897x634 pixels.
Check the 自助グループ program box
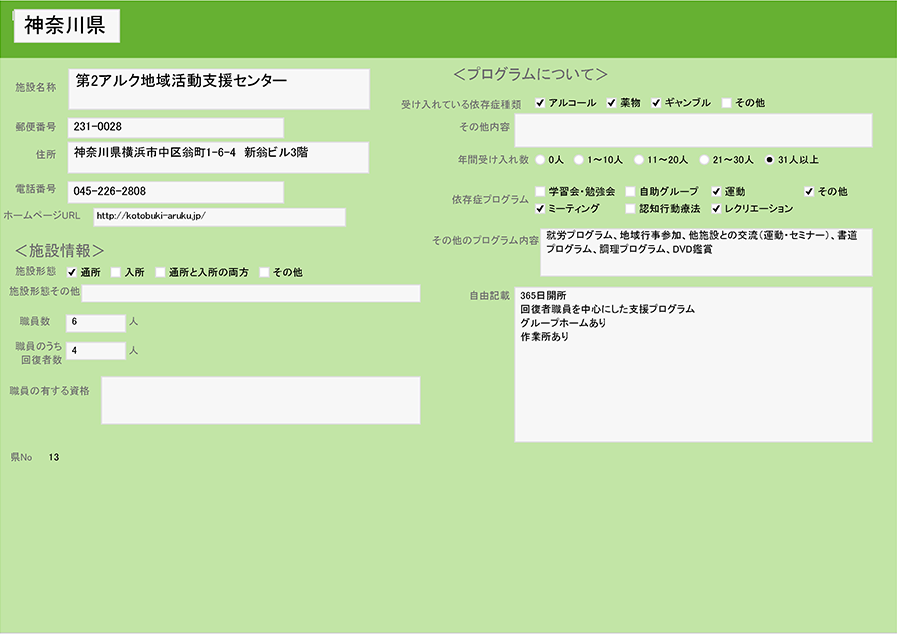click(x=630, y=191)
